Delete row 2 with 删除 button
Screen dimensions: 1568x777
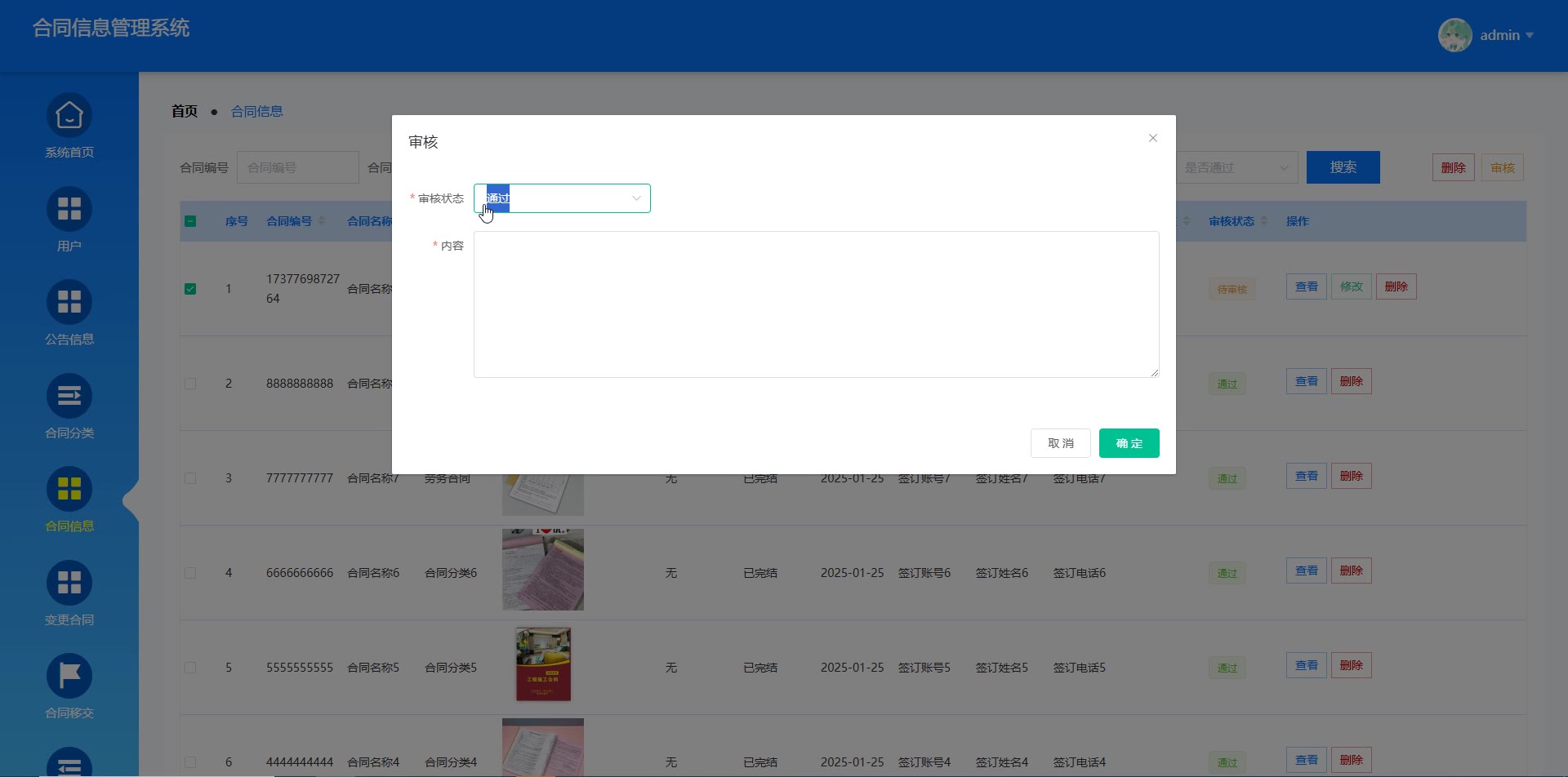(x=1352, y=381)
